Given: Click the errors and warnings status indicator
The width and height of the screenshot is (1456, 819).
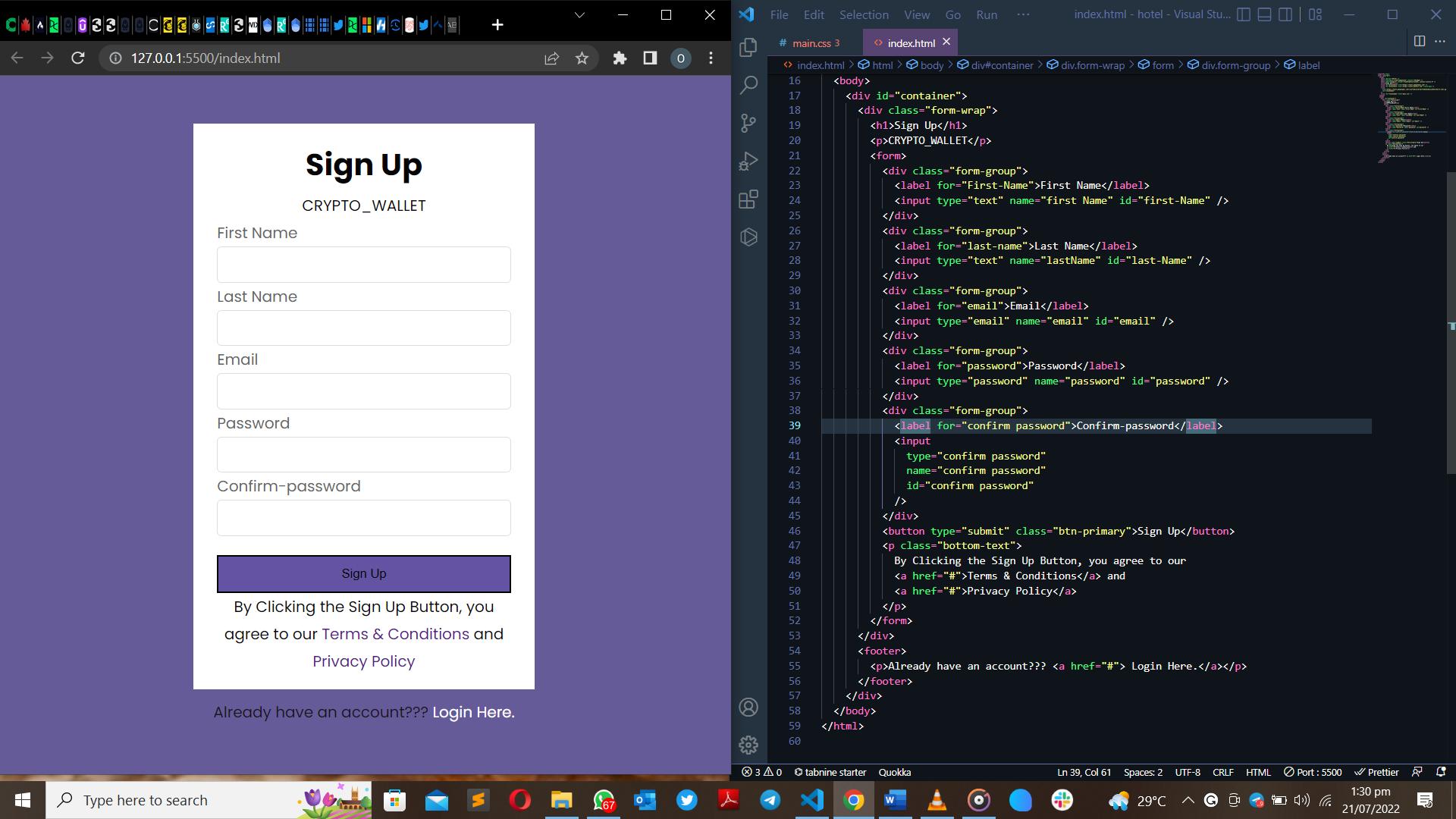Looking at the screenshot, I should (761, 771).
